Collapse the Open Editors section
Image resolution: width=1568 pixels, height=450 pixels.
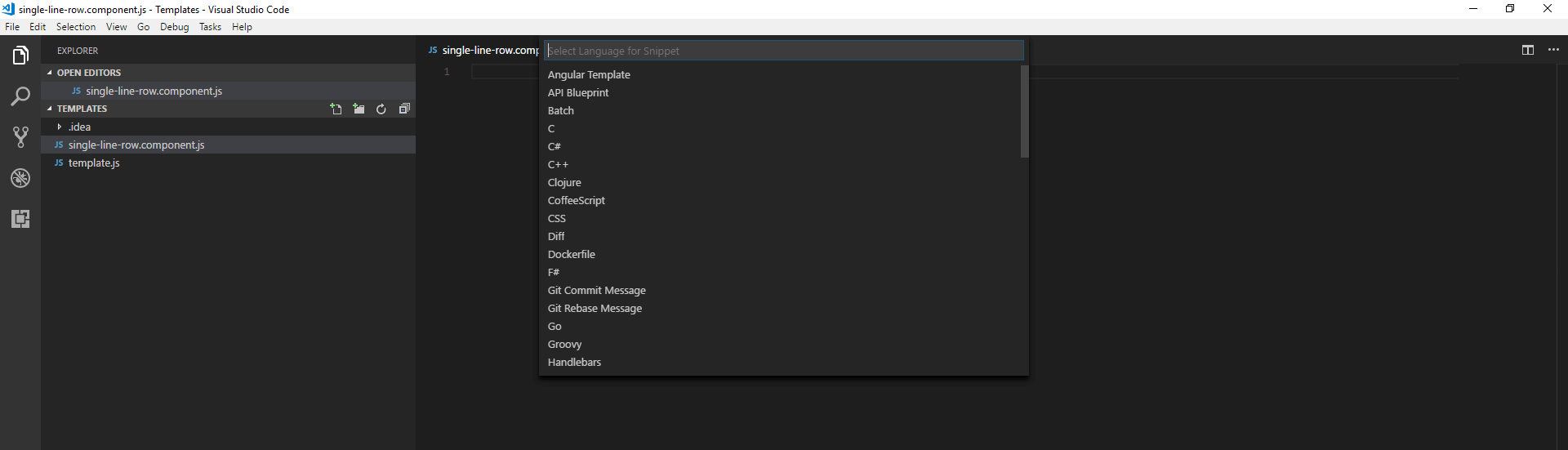click(x=50, y=73)
